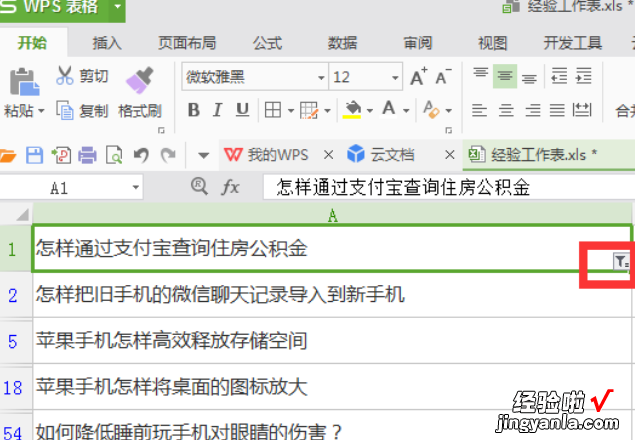Toggle align text left
Viewport: 635px width, 440px height.
tap(479, 110)
